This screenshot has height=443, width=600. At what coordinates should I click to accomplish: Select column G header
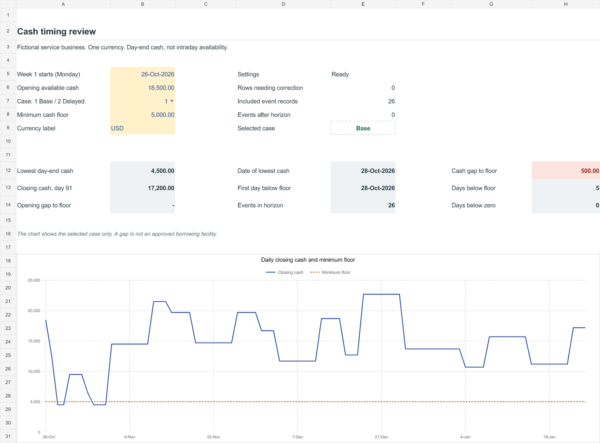491,4
